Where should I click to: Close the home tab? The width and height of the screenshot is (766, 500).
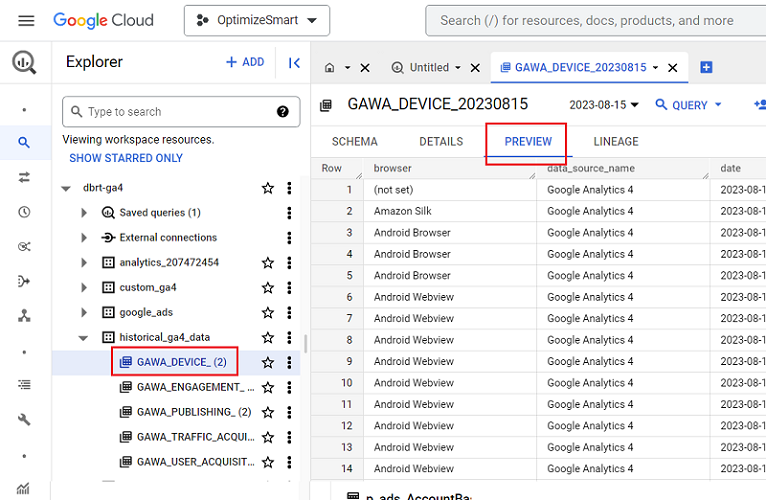[x=365, y=68]
